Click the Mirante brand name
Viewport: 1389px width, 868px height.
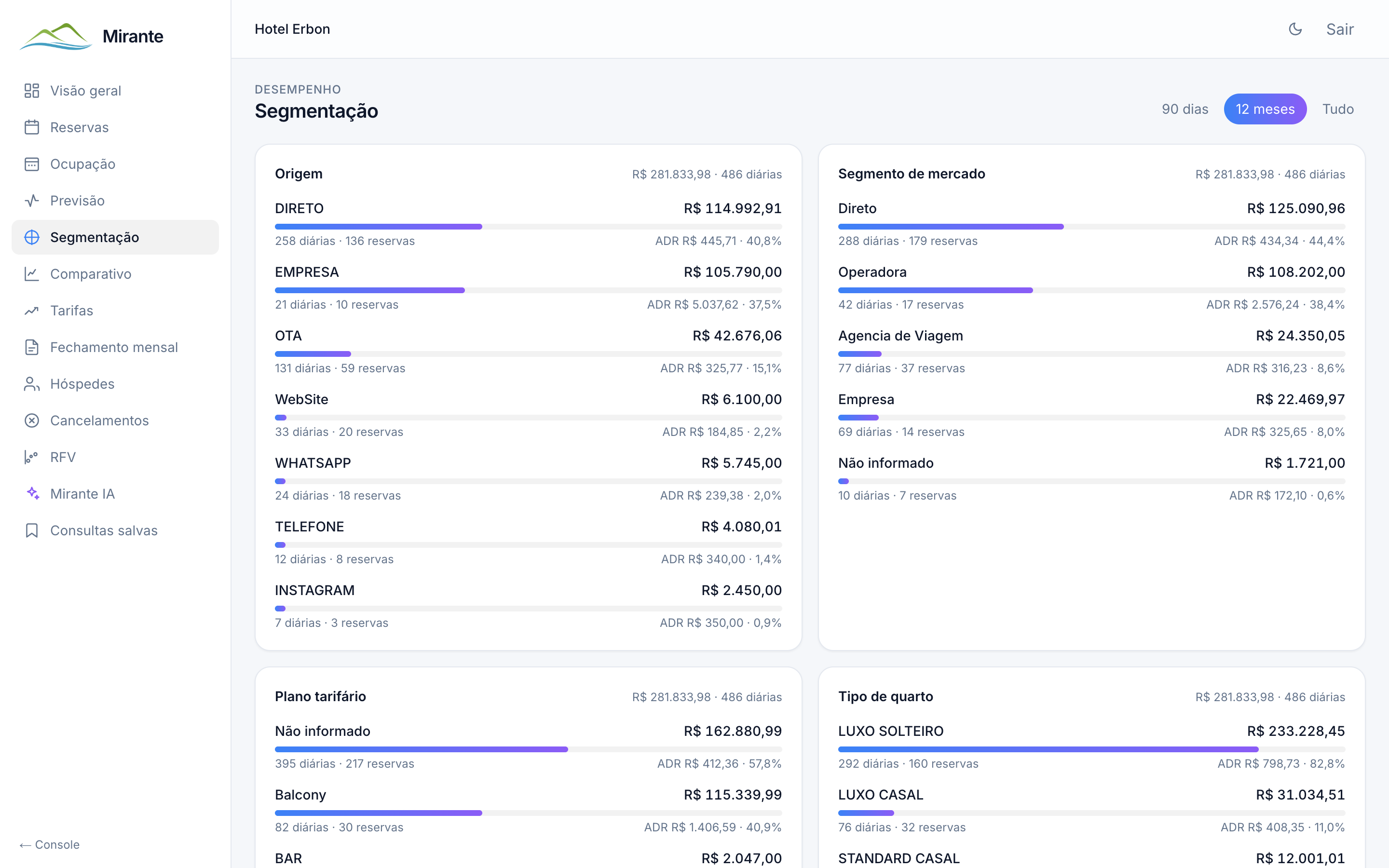[133, 36]
